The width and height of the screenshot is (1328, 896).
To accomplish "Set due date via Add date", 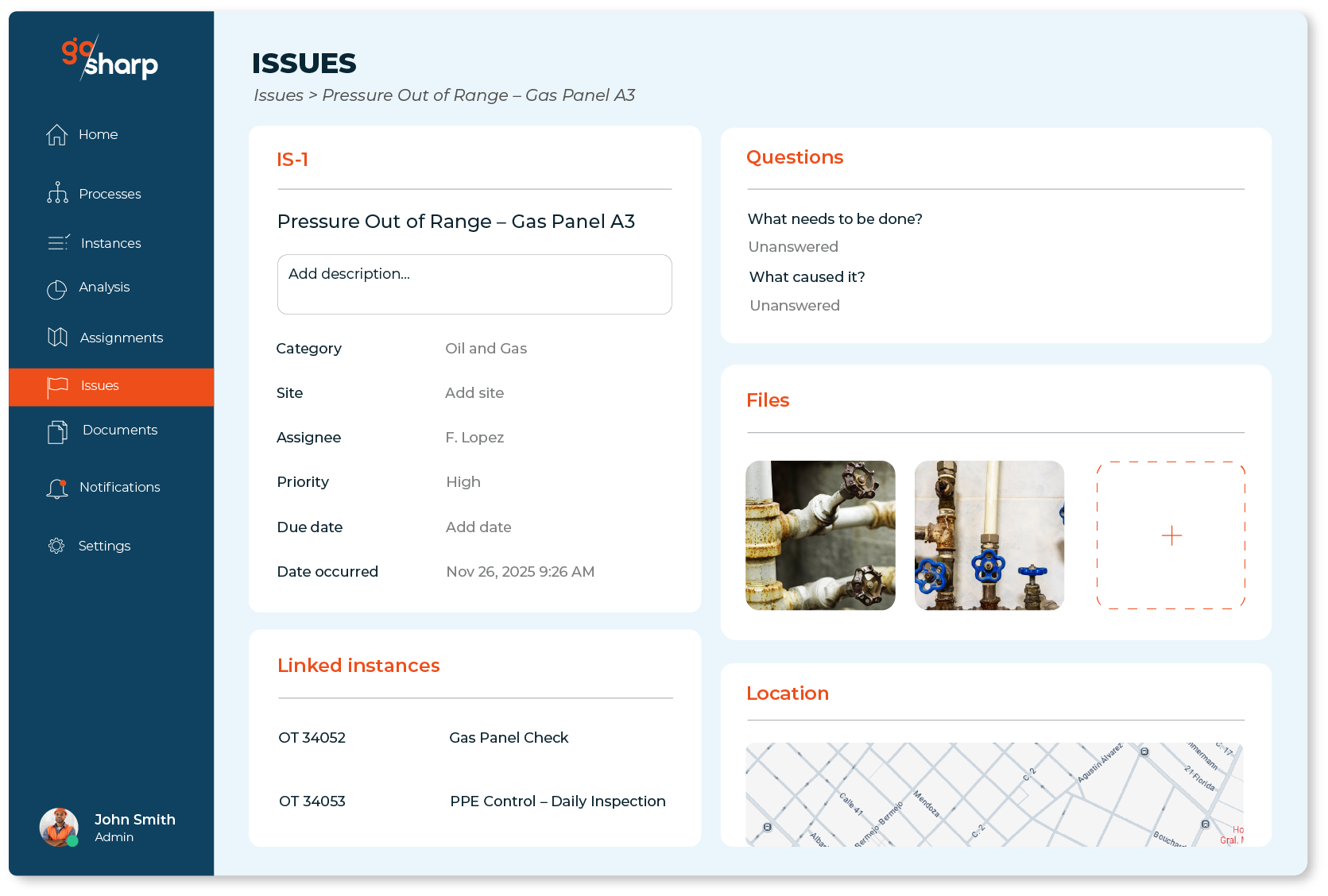I will [x=478, y=527].
